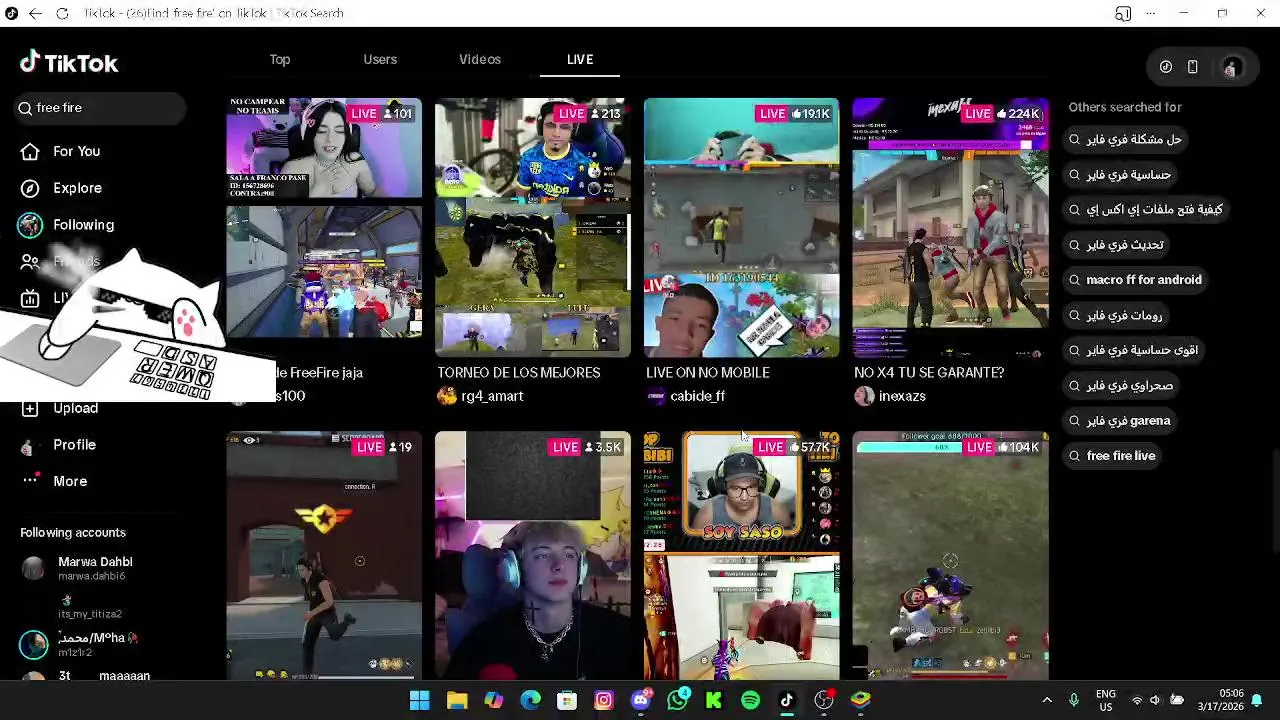Open Discord from the taskbar
Image resolution: width=1280 pixels, height=720 pixels.
(x=641, y=700)
